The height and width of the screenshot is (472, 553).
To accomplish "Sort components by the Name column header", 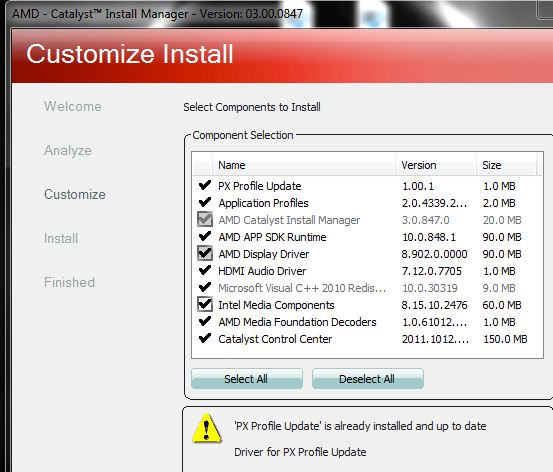I will 304,165.
